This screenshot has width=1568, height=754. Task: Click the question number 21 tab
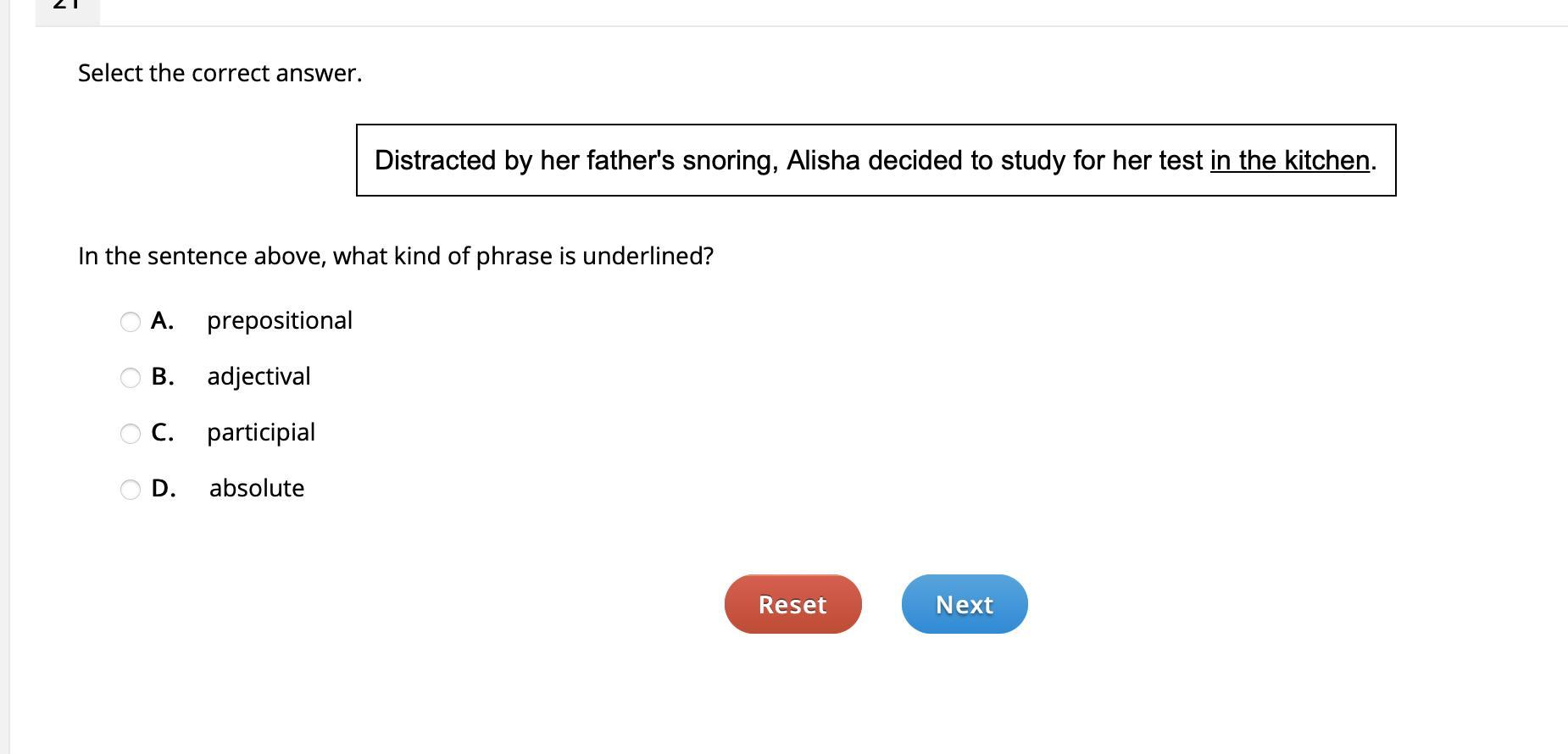coord(67,7)
